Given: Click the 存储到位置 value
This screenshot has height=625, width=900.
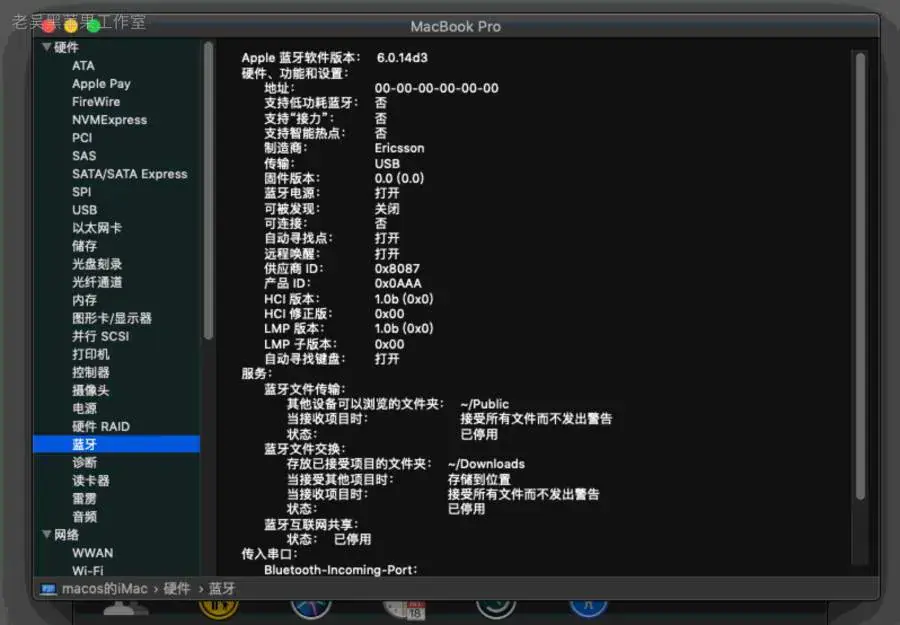Looking at the screenshot, I should click(479, 479).
